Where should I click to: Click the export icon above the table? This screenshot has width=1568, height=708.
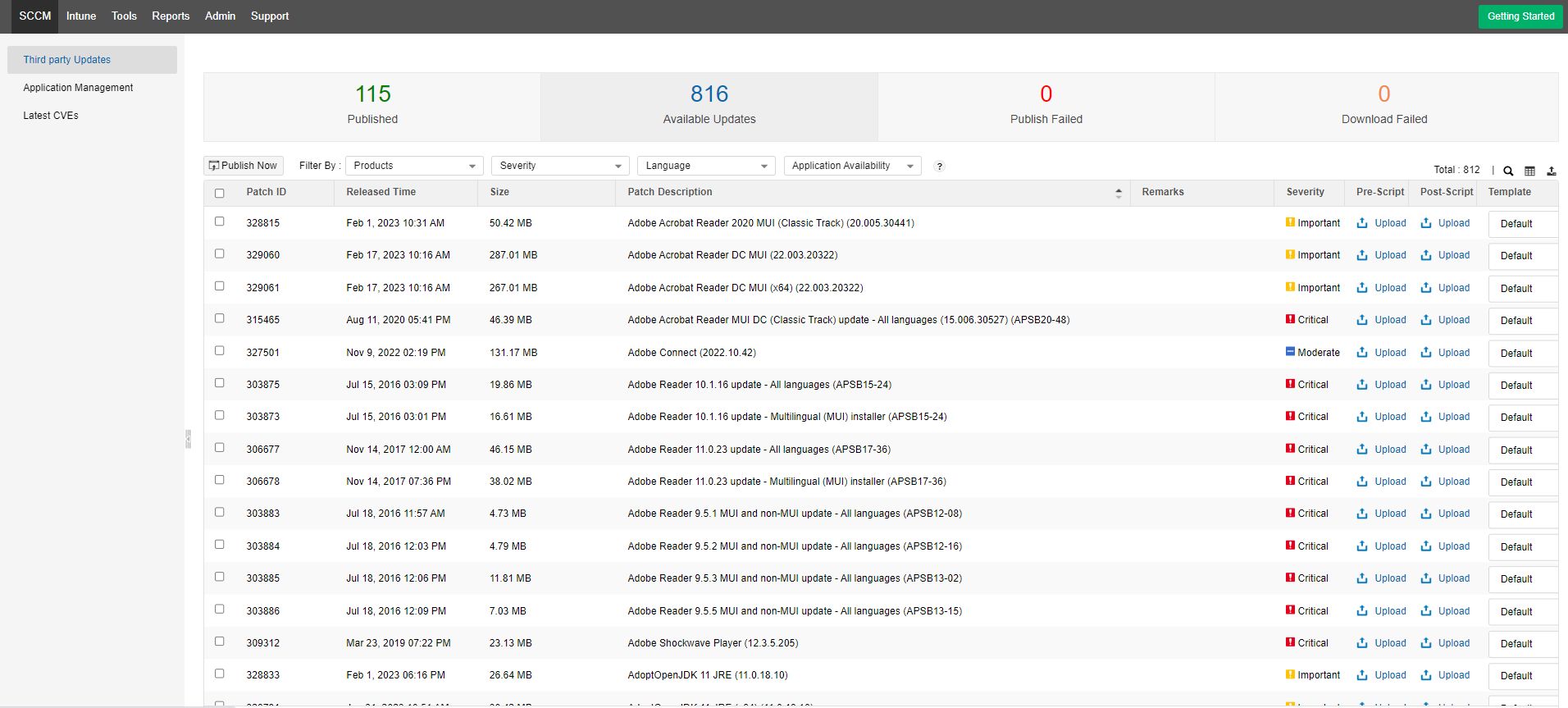click(1551, 171)
